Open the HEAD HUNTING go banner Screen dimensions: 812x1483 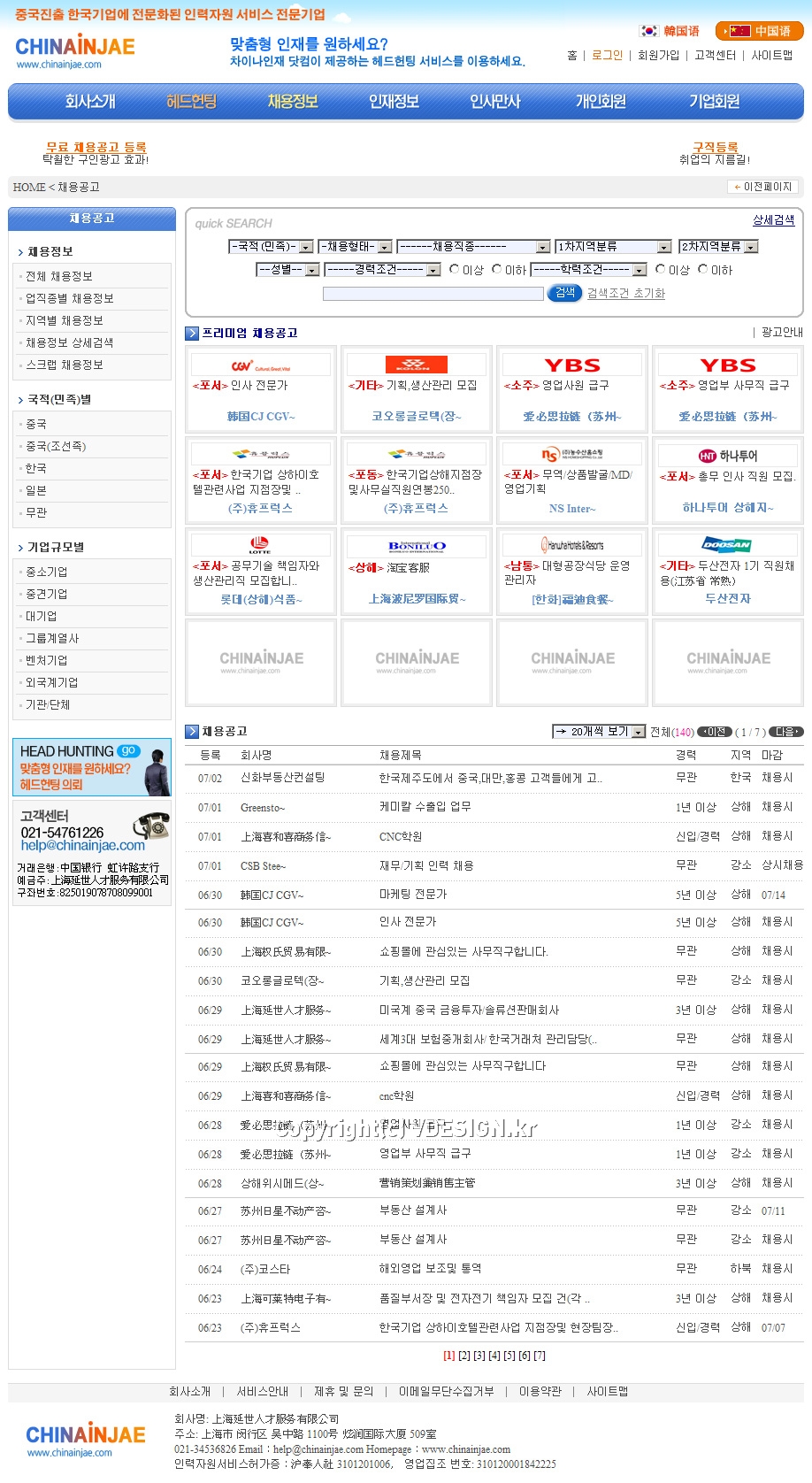tap(92, 767)
